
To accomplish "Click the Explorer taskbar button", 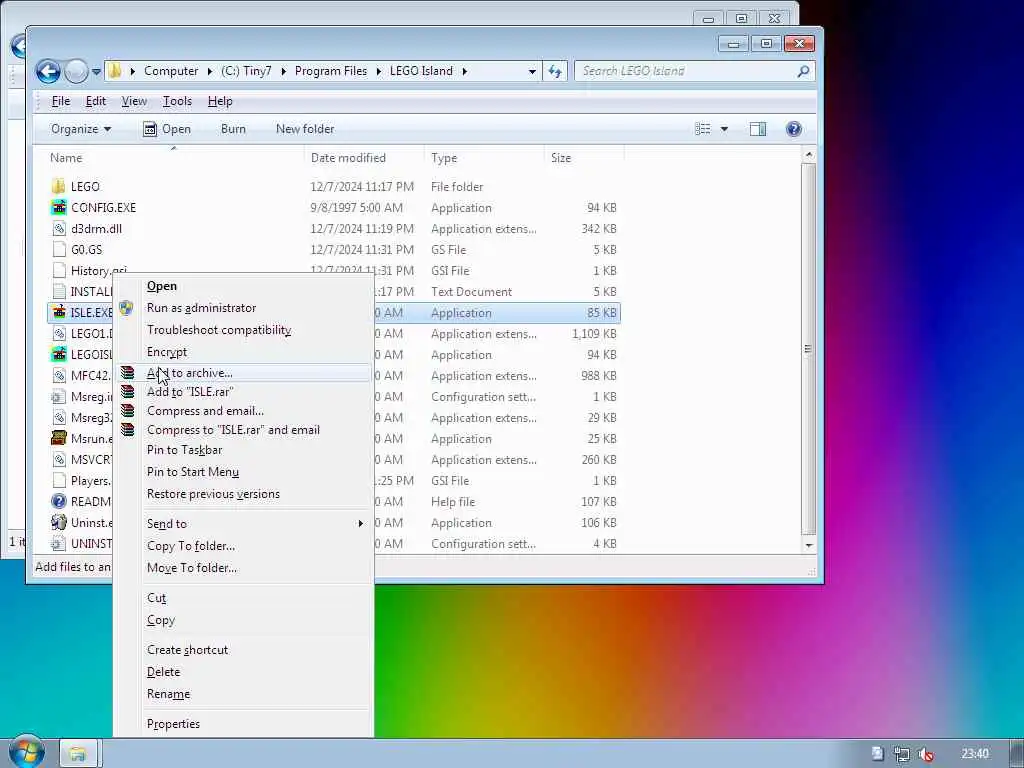I will click(78, 754).
